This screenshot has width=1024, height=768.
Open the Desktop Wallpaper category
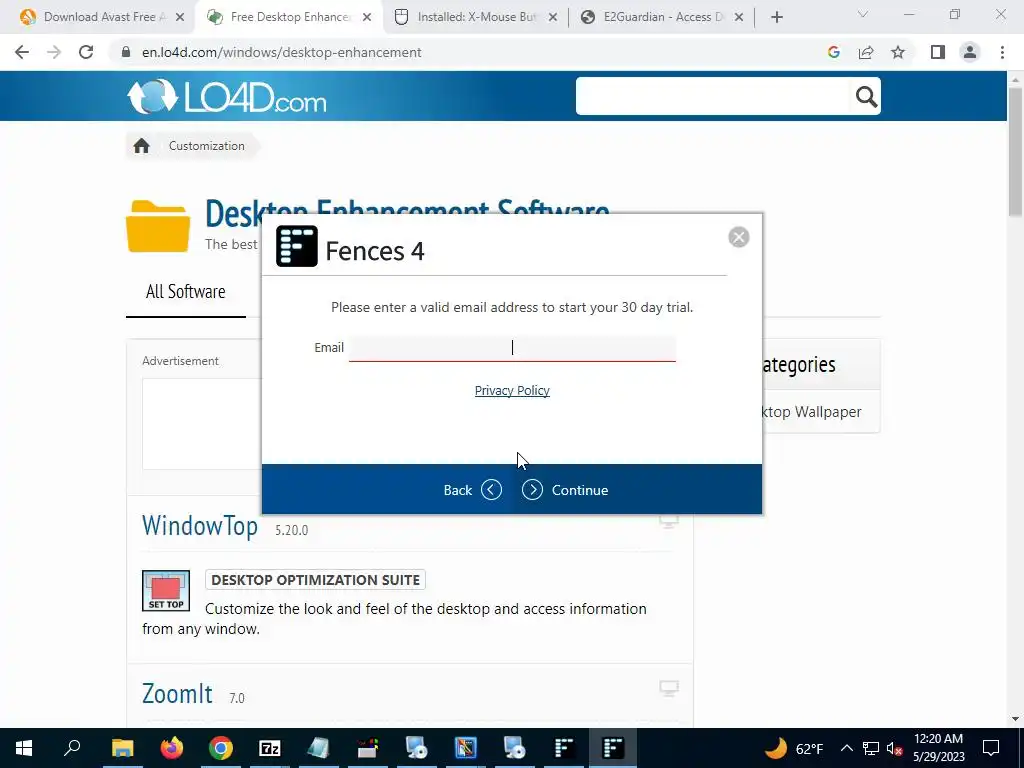[x=812, y=412]
